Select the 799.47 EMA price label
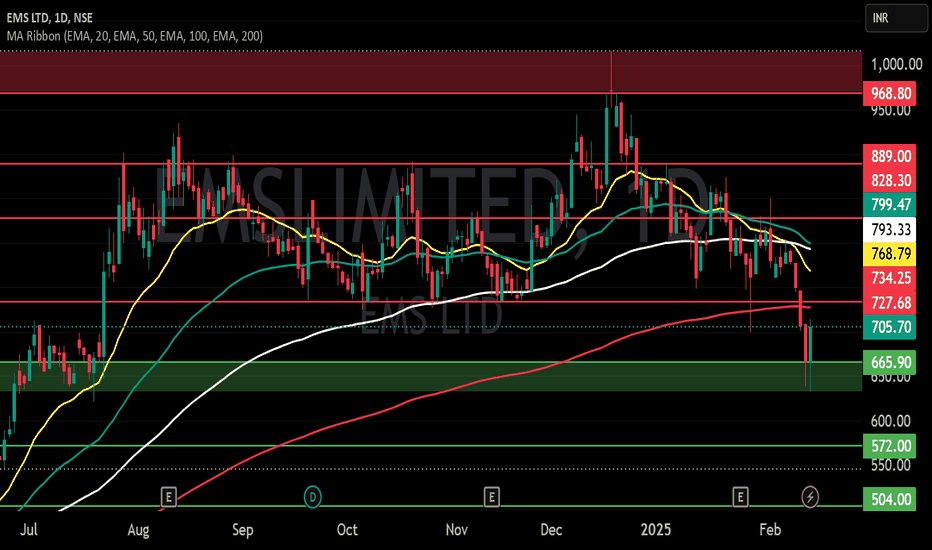 (890, 205)
